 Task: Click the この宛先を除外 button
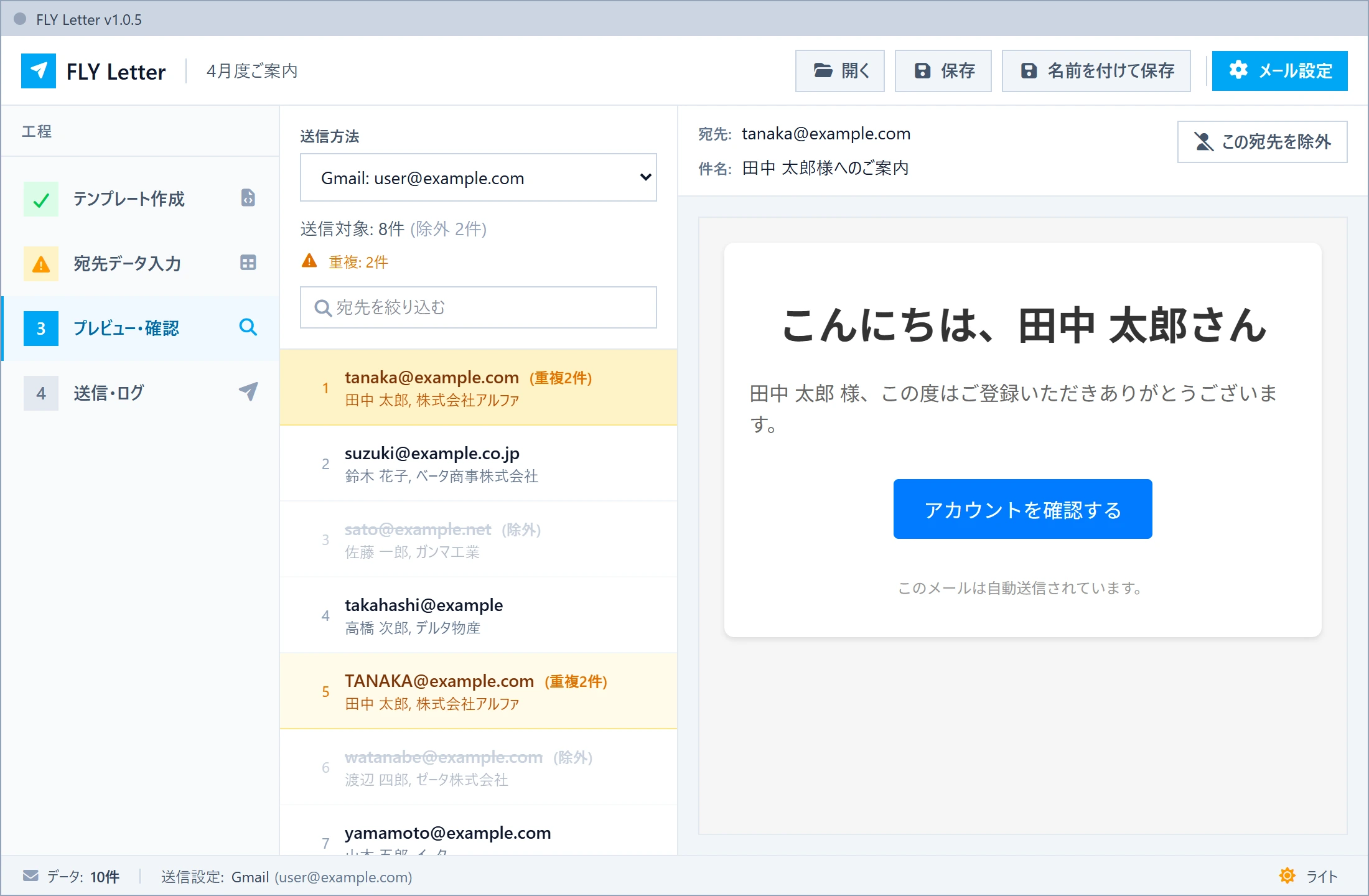1263,142
